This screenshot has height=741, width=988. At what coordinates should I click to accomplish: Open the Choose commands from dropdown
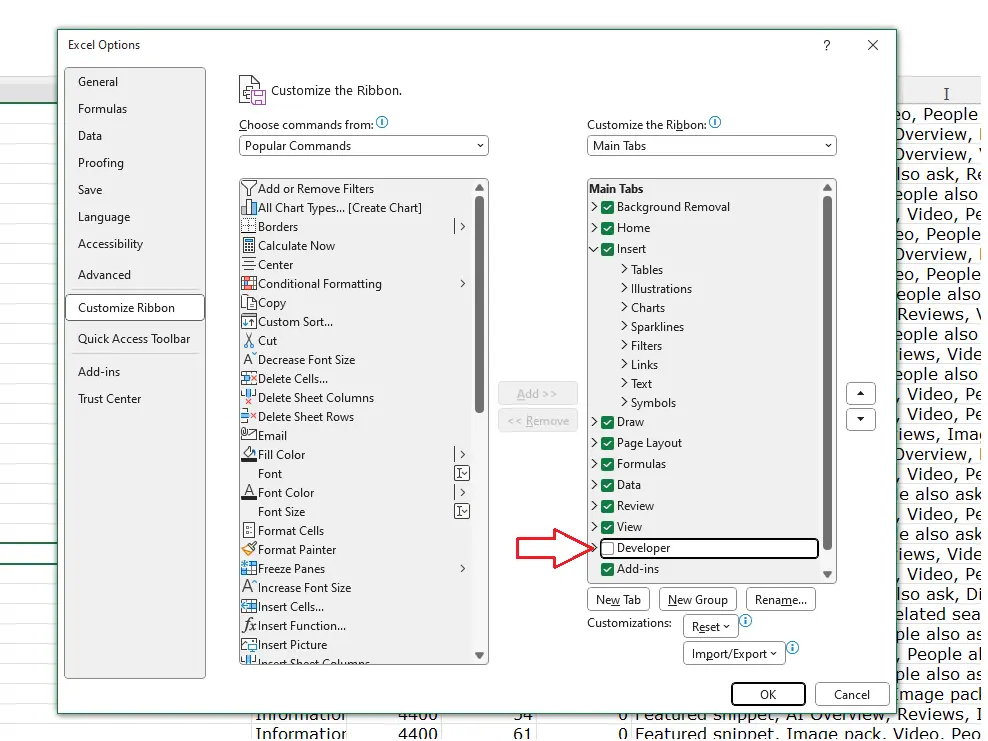tap(363, 146)
